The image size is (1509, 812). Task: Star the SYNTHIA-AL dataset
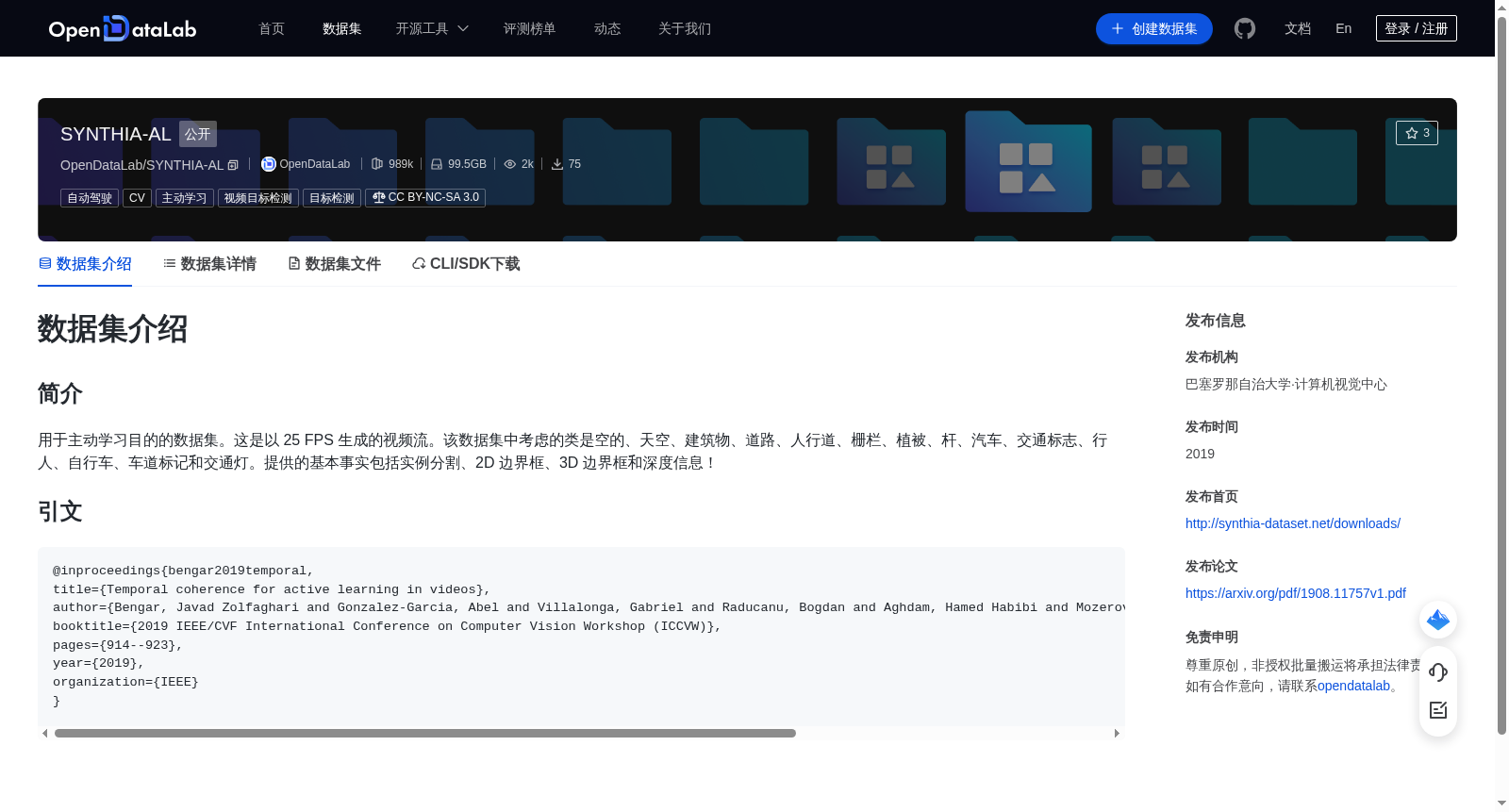(x=1417, y=133)
